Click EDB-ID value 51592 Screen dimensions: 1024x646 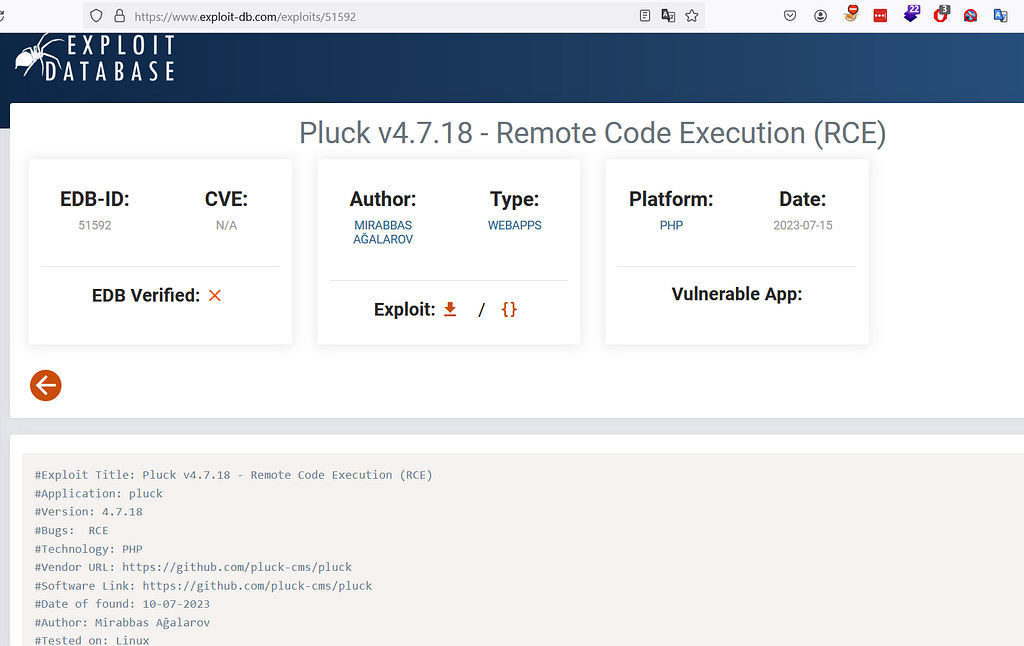95,225
